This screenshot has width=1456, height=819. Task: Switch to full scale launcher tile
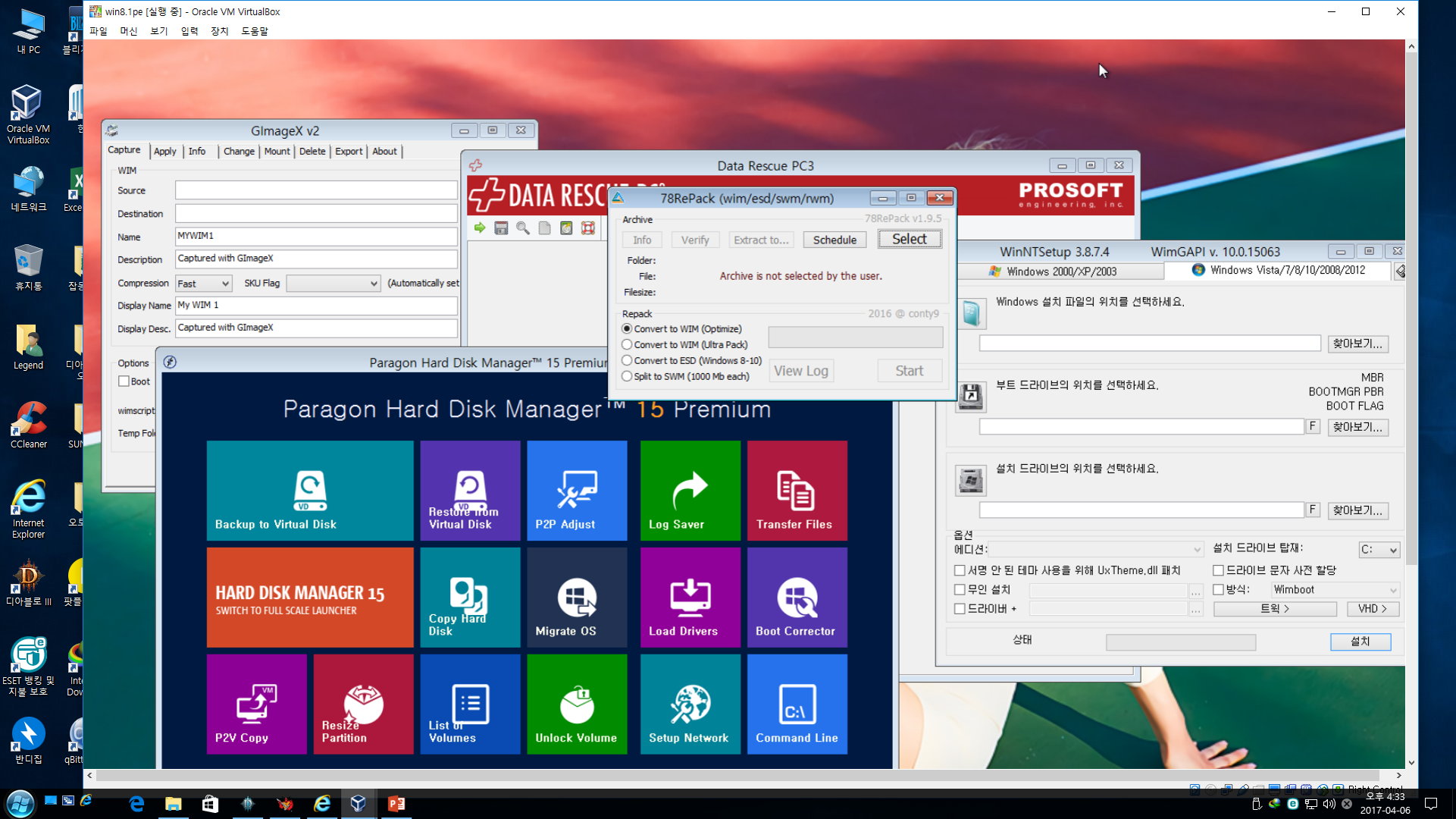pyautogui.click(x=310, y=598)
